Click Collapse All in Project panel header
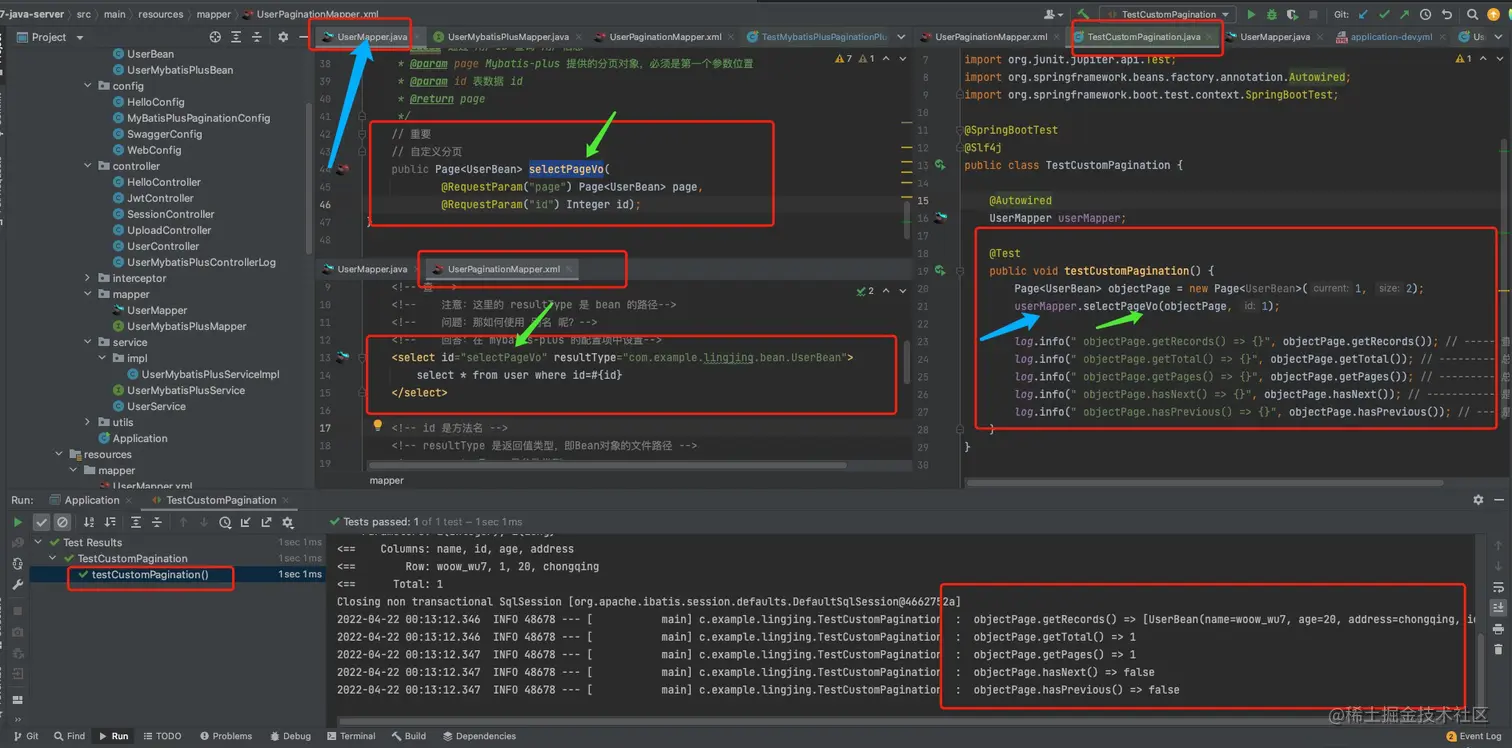 click(256, 37)
